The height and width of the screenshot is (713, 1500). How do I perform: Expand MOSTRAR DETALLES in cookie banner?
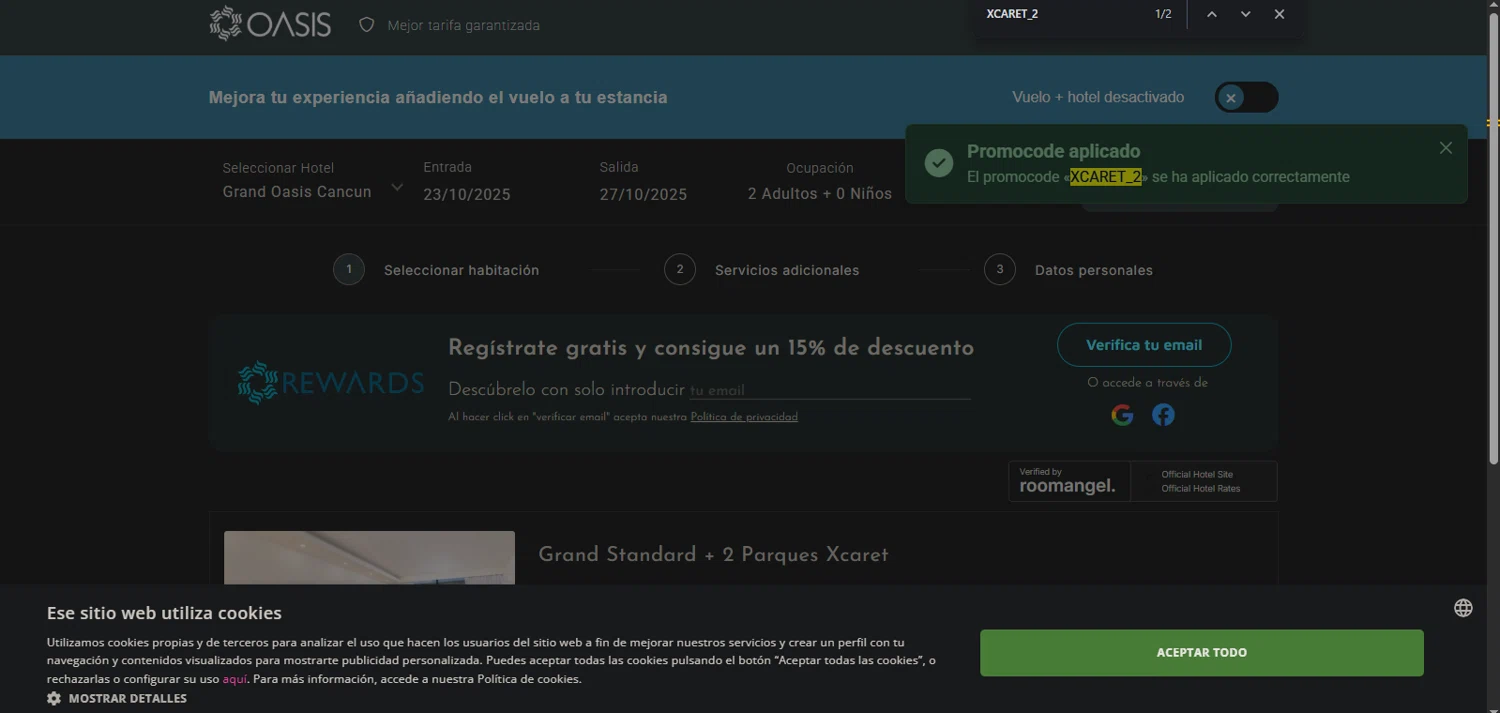point(117,698)
